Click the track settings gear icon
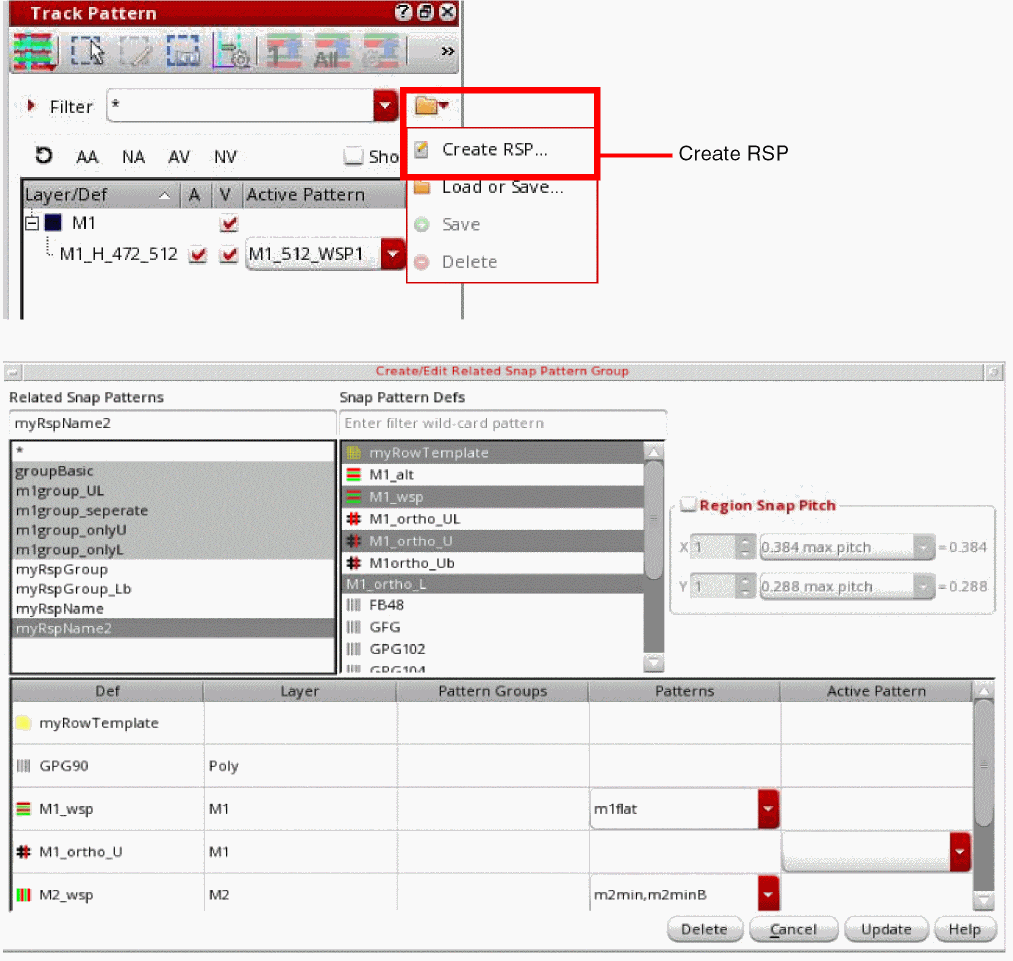Image resolution: width=1013 pixels, height=961 pixels. tap(234, 51)
